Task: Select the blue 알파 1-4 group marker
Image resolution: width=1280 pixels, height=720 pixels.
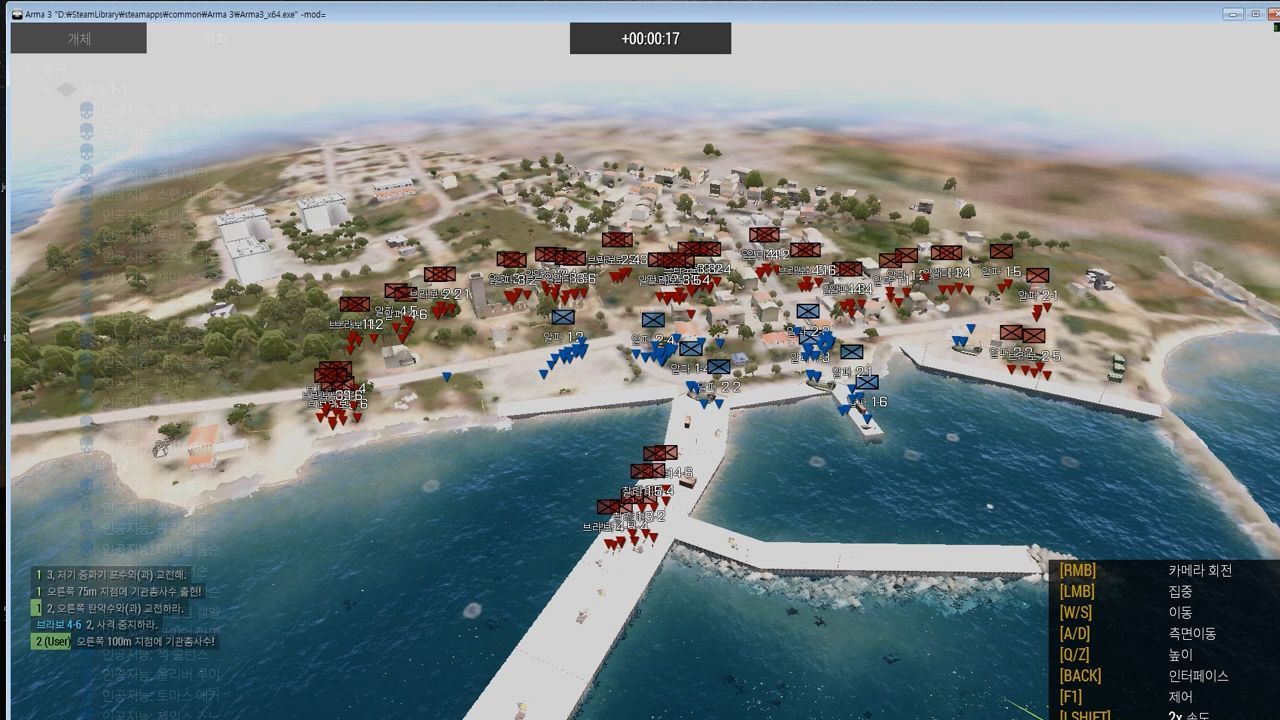Action: 691,349
